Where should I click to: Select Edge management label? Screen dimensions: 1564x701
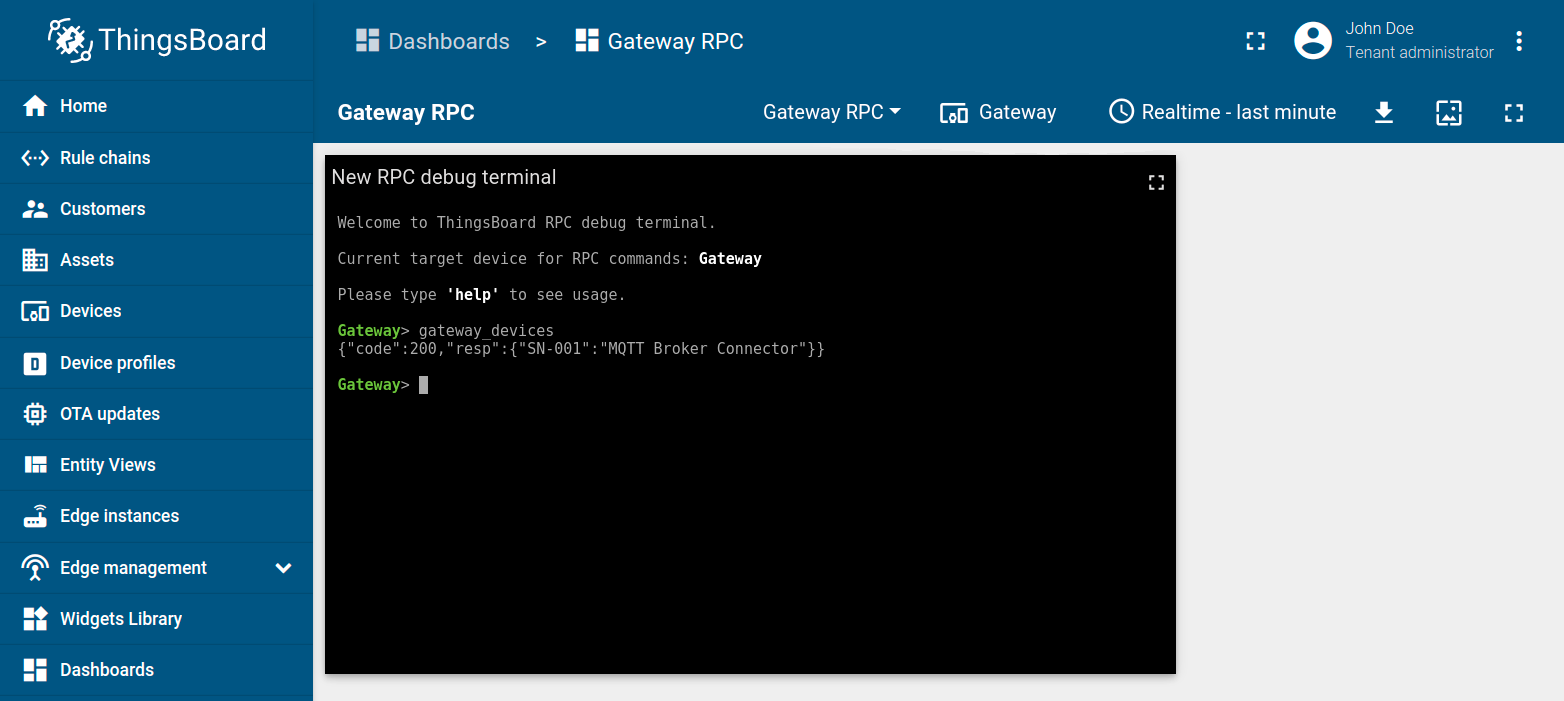pos(133,568)
